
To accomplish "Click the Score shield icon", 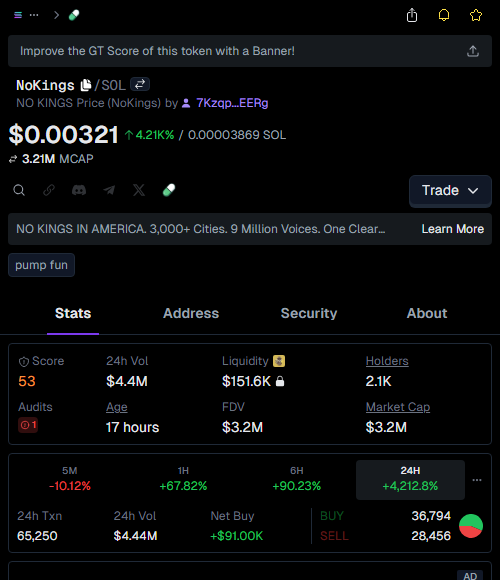I will [x=24, y=362].
